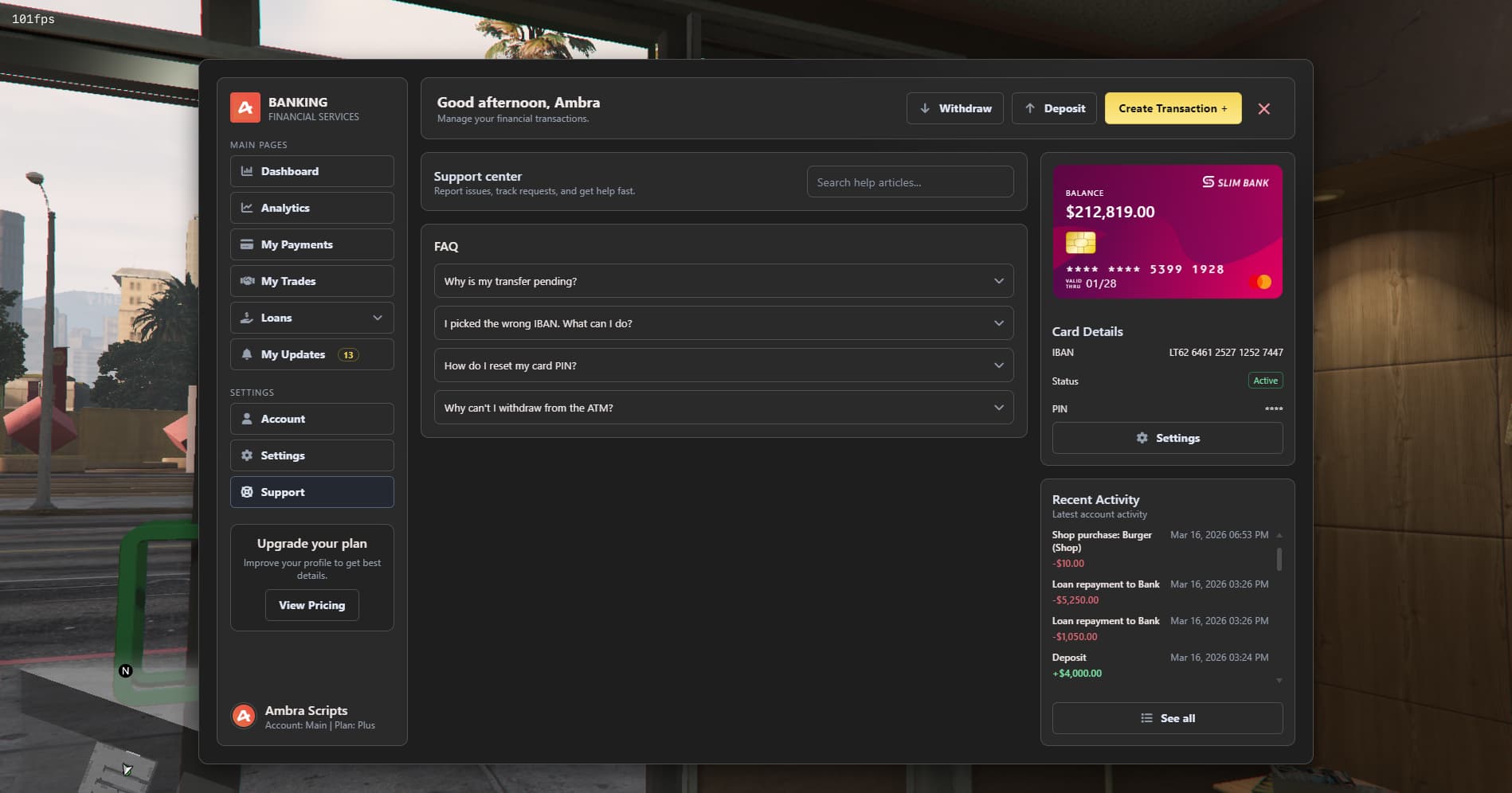
Task: Expand 'How do I reset my card PIN?'
Action: point(723,365)
